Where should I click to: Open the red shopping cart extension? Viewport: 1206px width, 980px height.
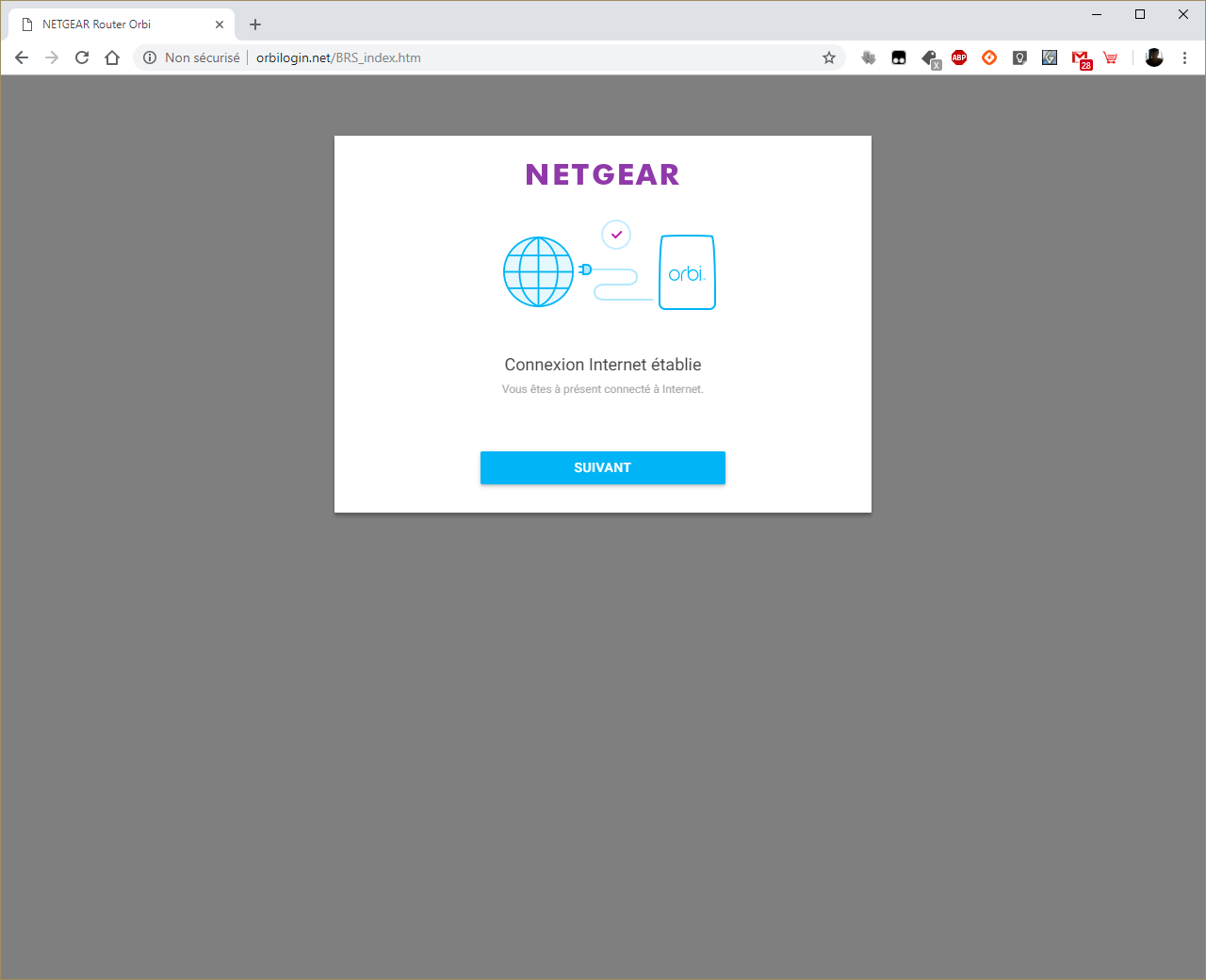[x=1111, y=57]
